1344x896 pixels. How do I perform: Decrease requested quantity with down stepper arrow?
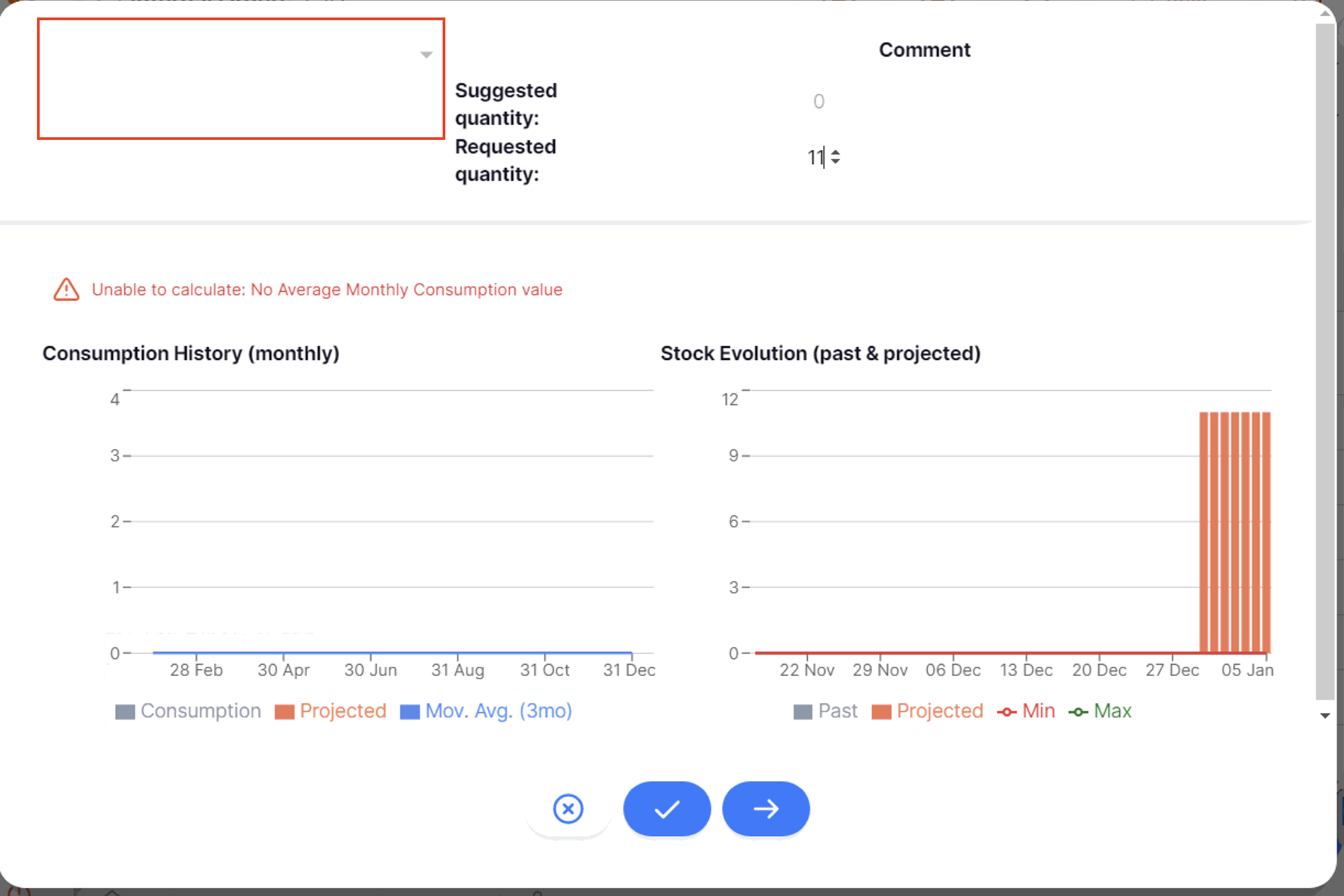835,161
